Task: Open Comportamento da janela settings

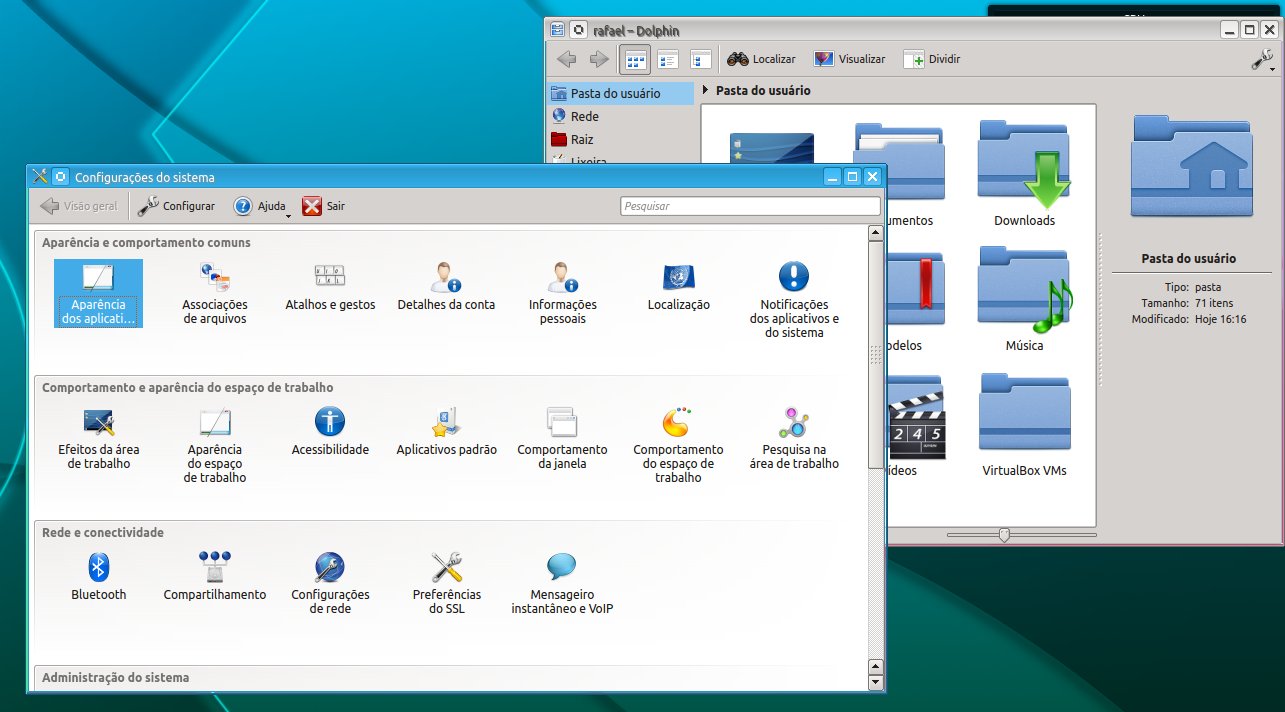Action: pos(562,439)
